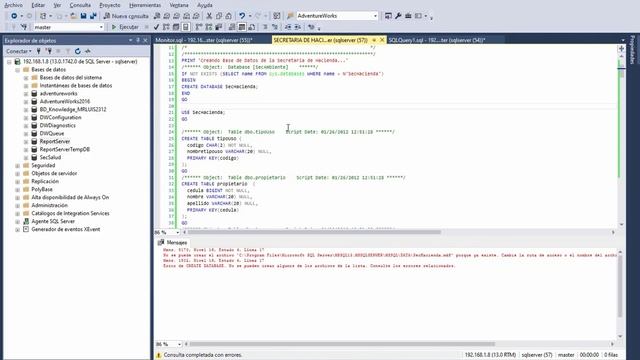Click the Paste icon in toolbar
This screenshot has height=360, width=640.
[x=229, y=16]
